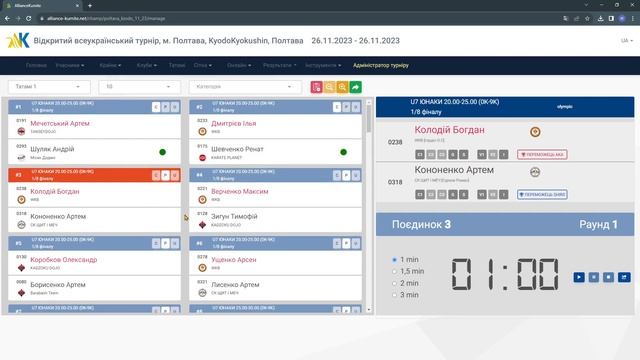
Task: Open the Татамі 1 dropdown
Action: [x=49, y=87]
